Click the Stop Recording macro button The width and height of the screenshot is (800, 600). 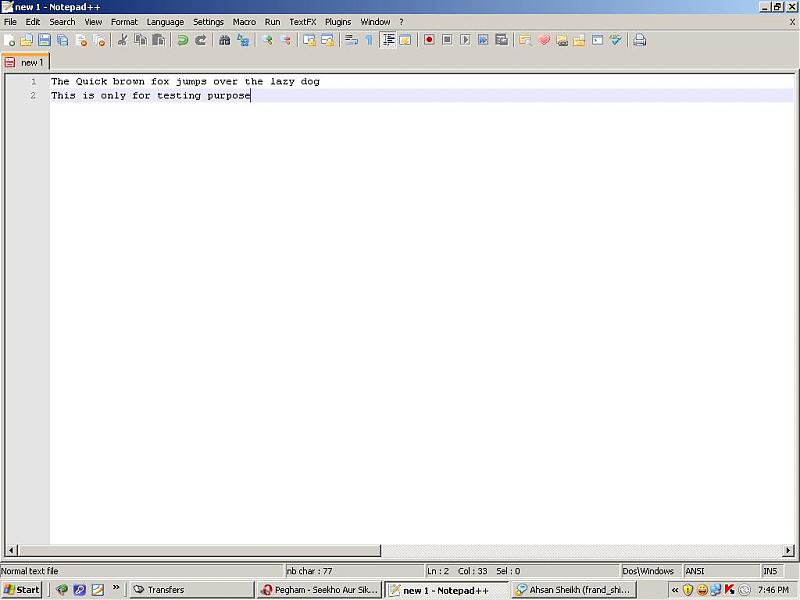click(x=447, y=40)
